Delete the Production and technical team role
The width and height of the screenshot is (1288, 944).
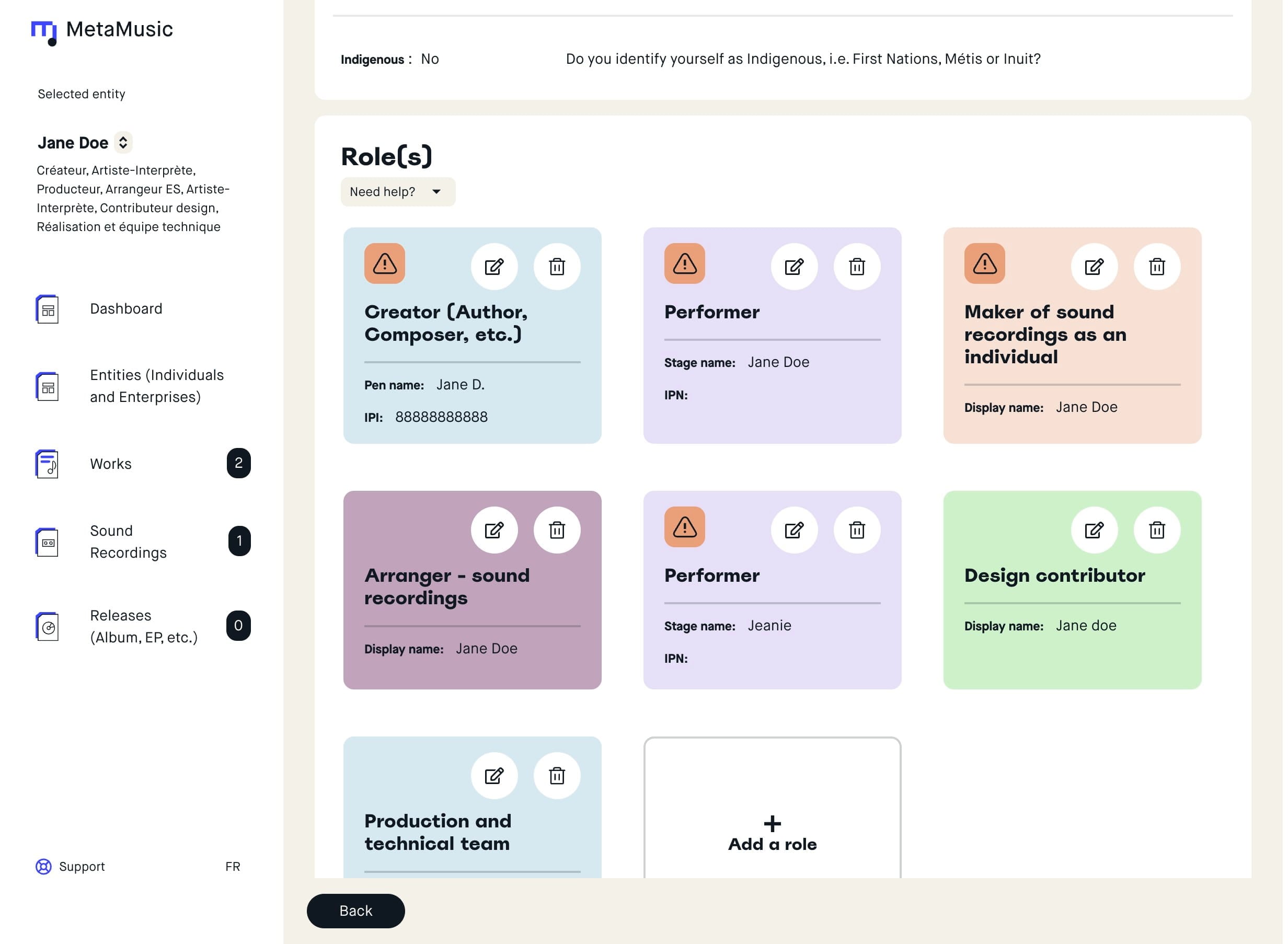(557, 776)
